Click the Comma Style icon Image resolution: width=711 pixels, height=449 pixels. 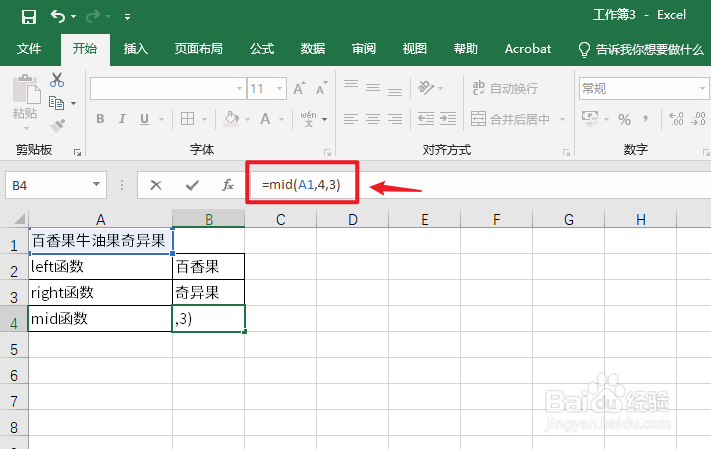pyautogui.click(x=645, y=119)
